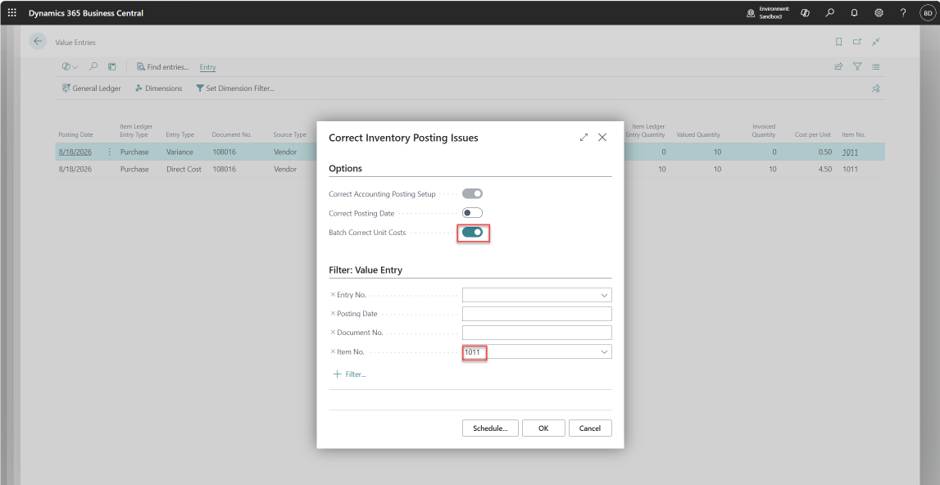The height and width of the screenshot is (485, 940).
Task: Click the environment Sandbox indicator
Action: pos(769,13)
